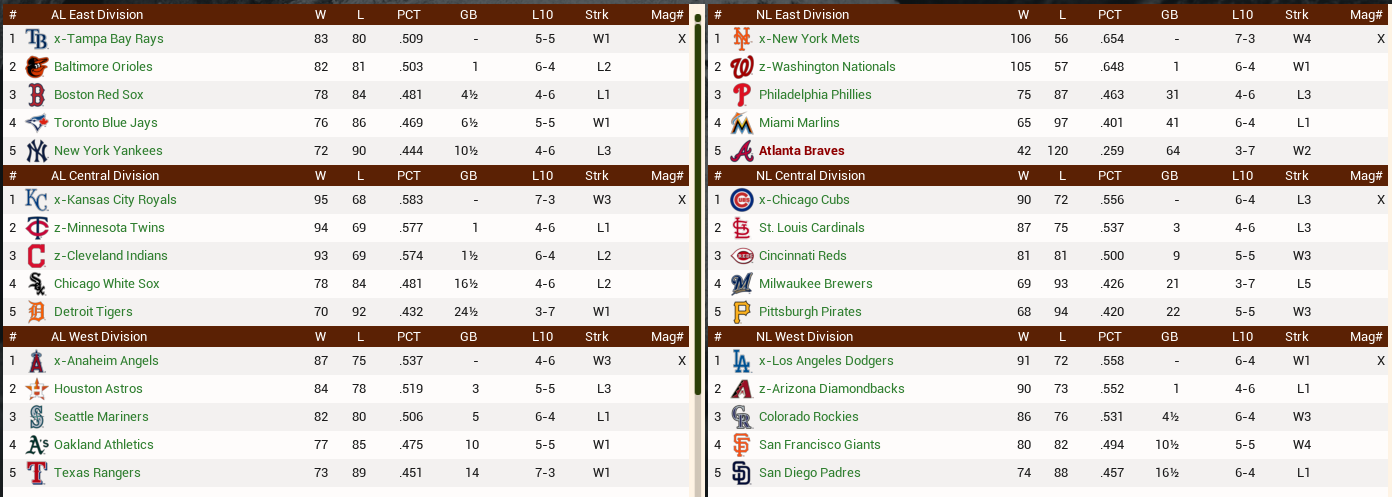Open the New York Yankees team link
Screen dimensions: 1392x497
108,151
